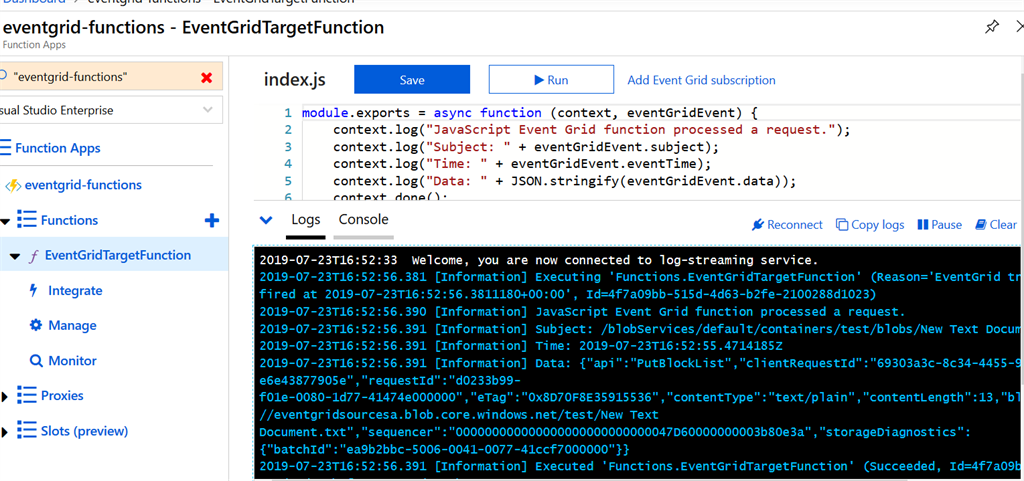The height and width of the screenshot is (481, 1024).
Task: Clear the eventgrid-functions search filter
Action: (x=206, y=77)
